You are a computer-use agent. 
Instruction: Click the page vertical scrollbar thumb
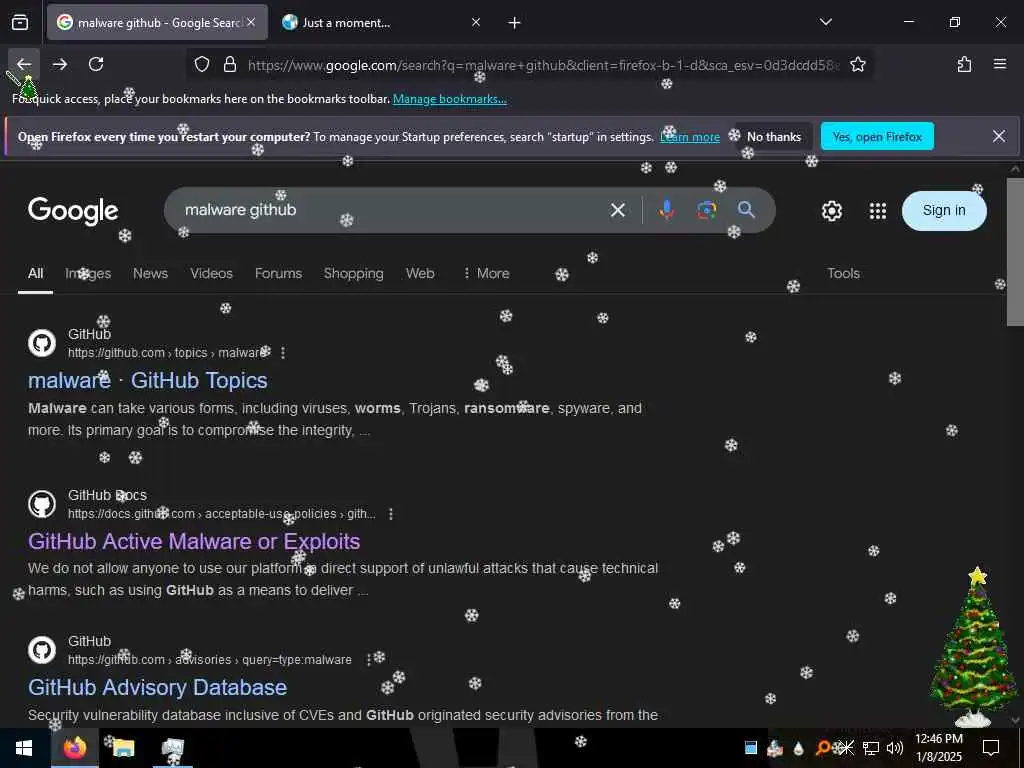point(1015,251)
